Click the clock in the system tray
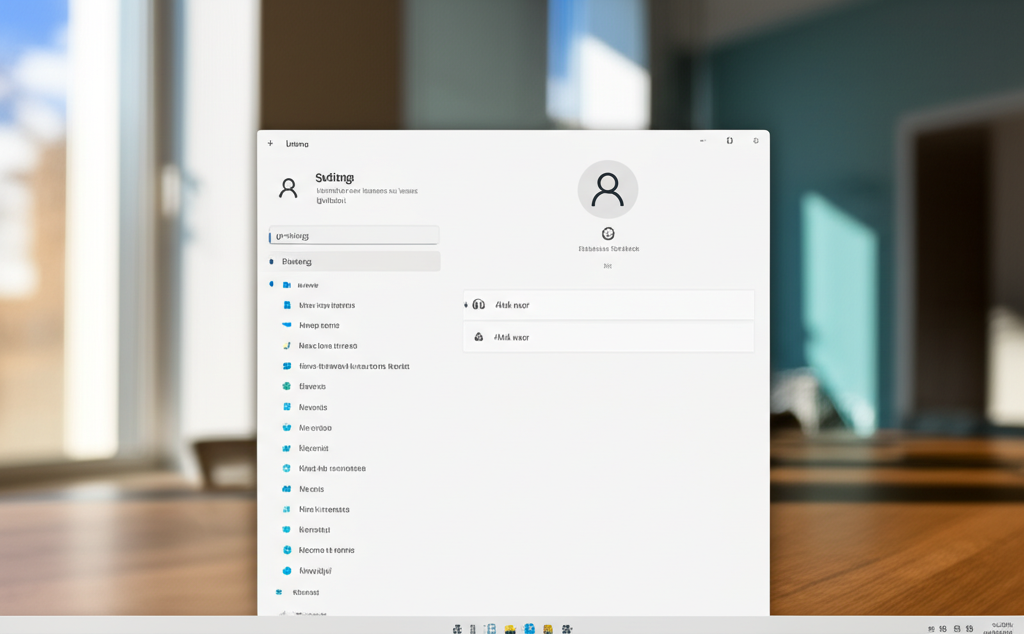Image resolution: width=1024 pixels, height=634 pixels. (998, 627)
